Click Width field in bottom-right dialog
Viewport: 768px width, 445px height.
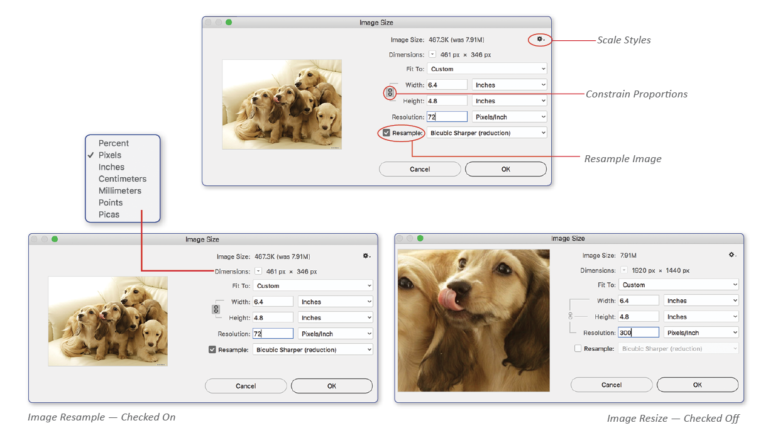coord(638,301)
